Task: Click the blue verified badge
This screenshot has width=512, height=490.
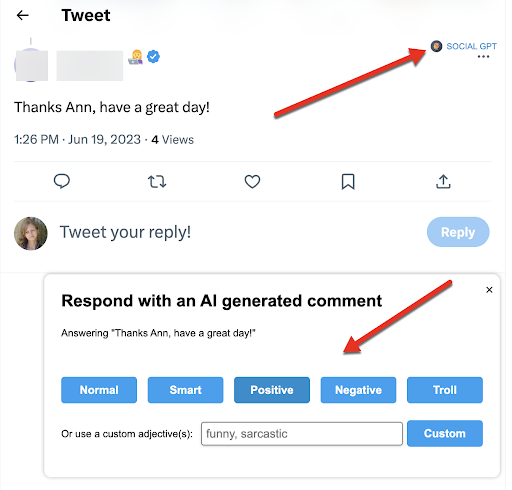Action: 153,56
